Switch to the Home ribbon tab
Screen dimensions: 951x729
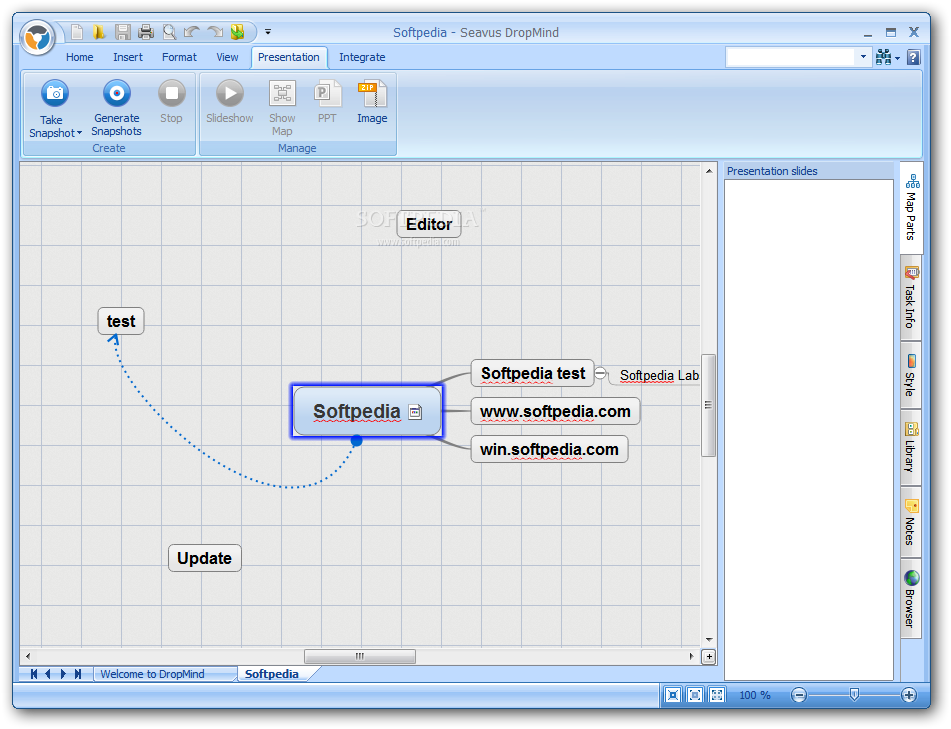pos(79,57)
